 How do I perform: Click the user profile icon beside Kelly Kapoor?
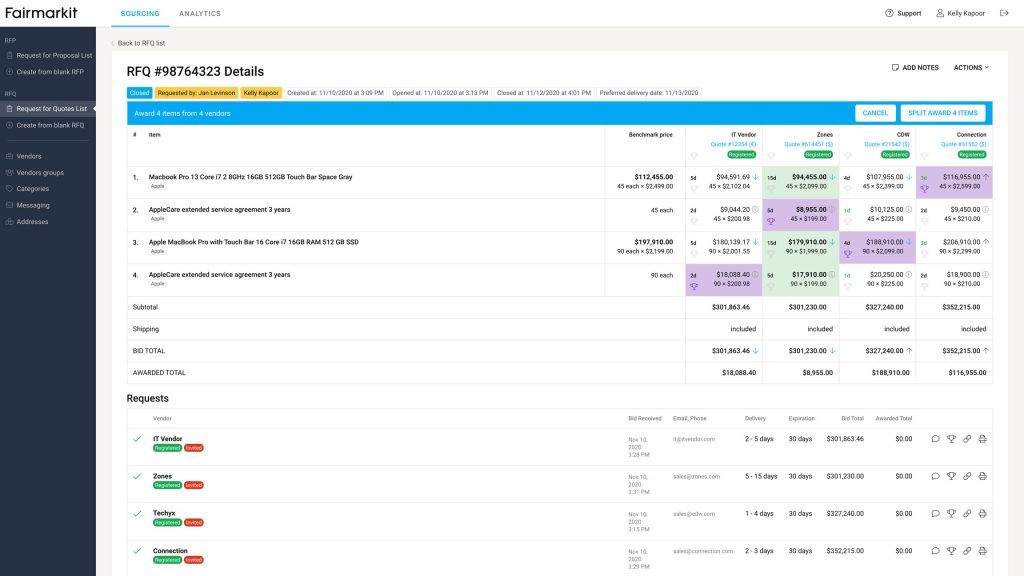[x=940, y=13]
